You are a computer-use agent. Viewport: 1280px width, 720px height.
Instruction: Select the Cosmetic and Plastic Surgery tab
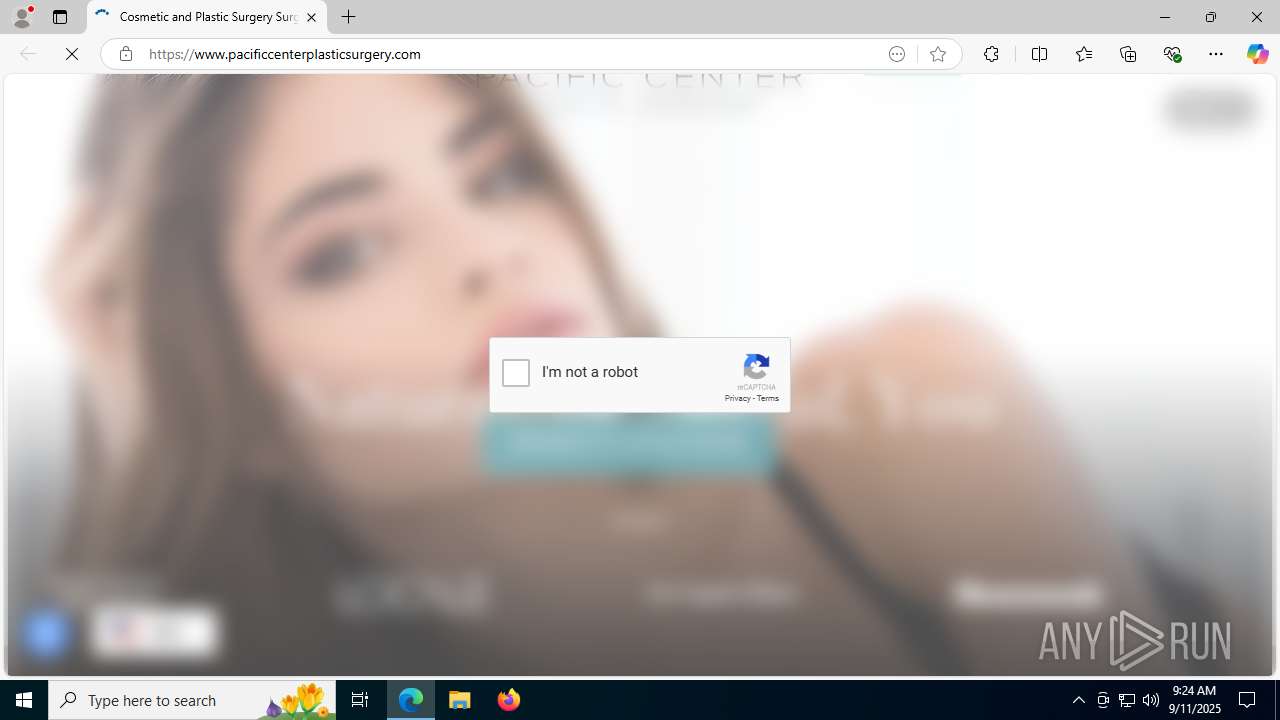tap(207, 17)
